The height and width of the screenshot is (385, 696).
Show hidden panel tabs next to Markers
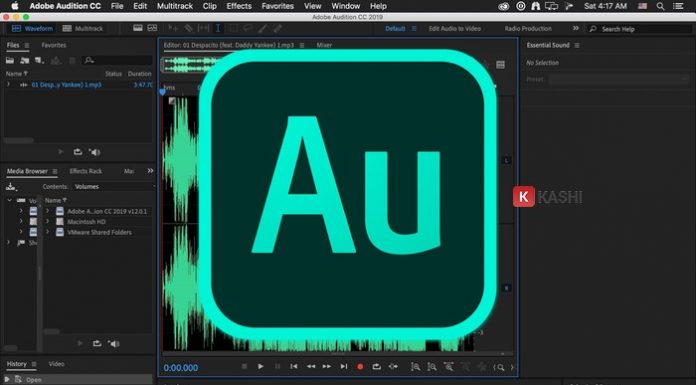pyautogui.click(x=150, y=171)
